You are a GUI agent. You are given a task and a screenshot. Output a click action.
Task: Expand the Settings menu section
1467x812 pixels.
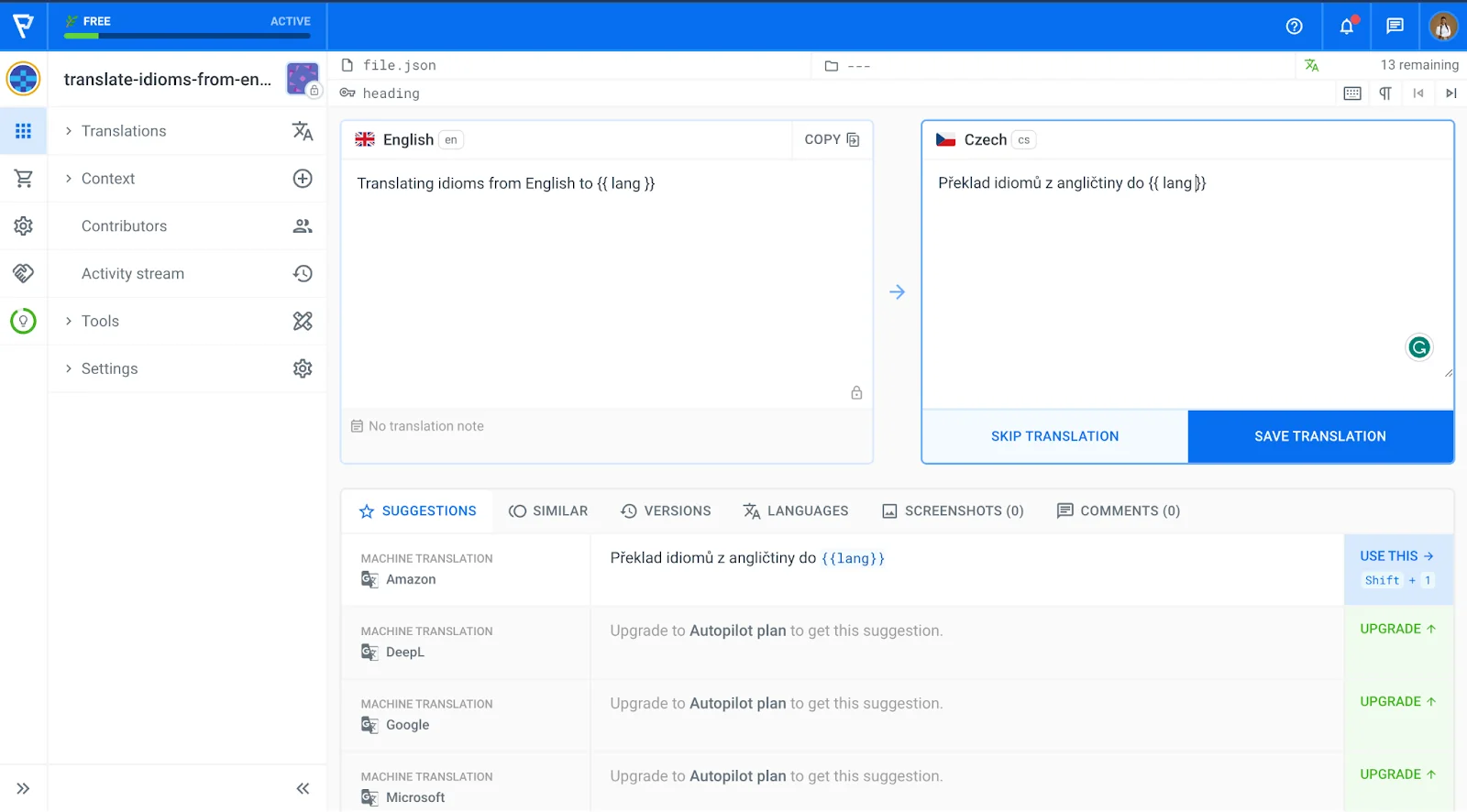click(x=109, y=369)
